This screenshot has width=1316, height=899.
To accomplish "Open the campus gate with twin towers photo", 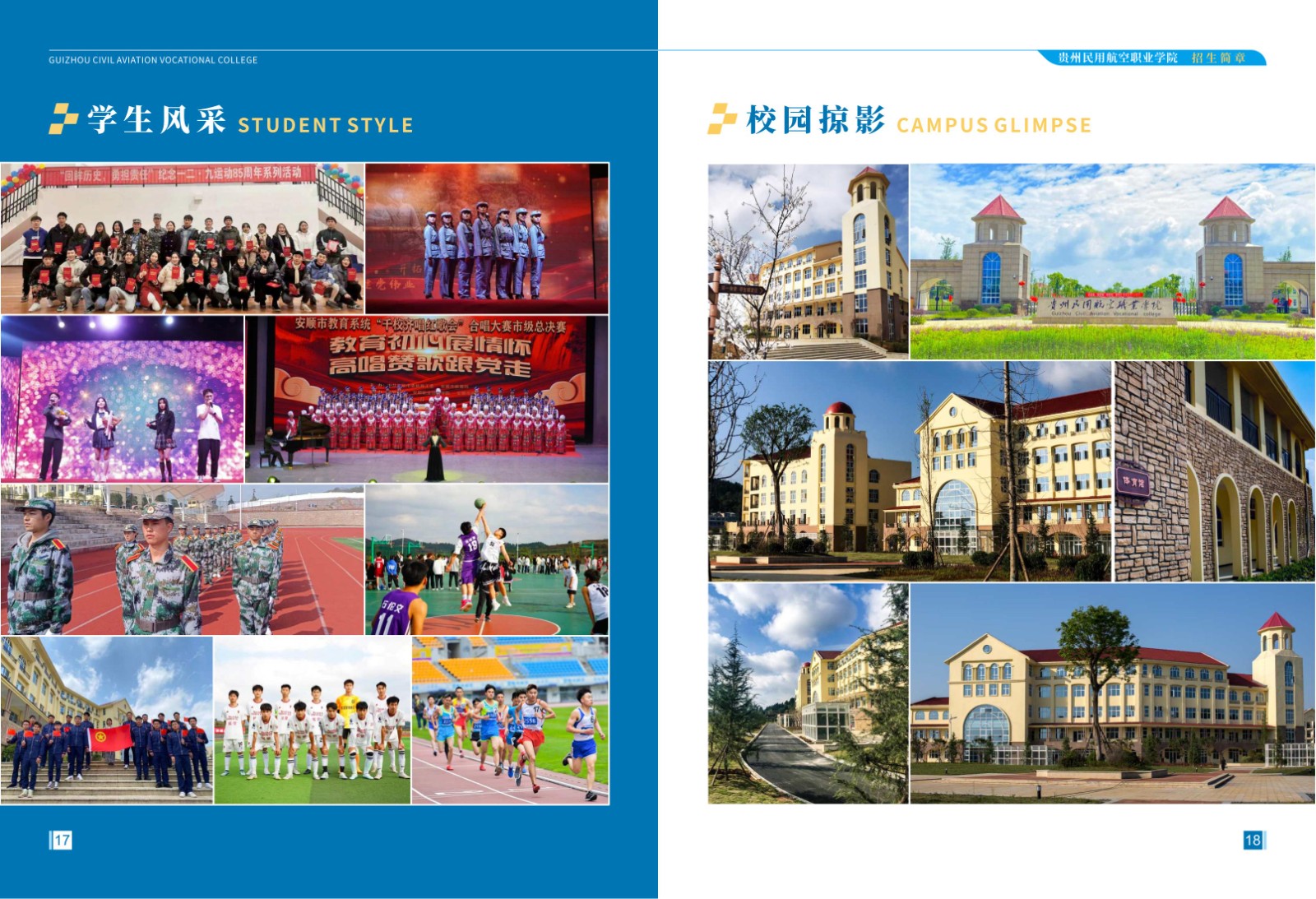I will pos(1112,262).
